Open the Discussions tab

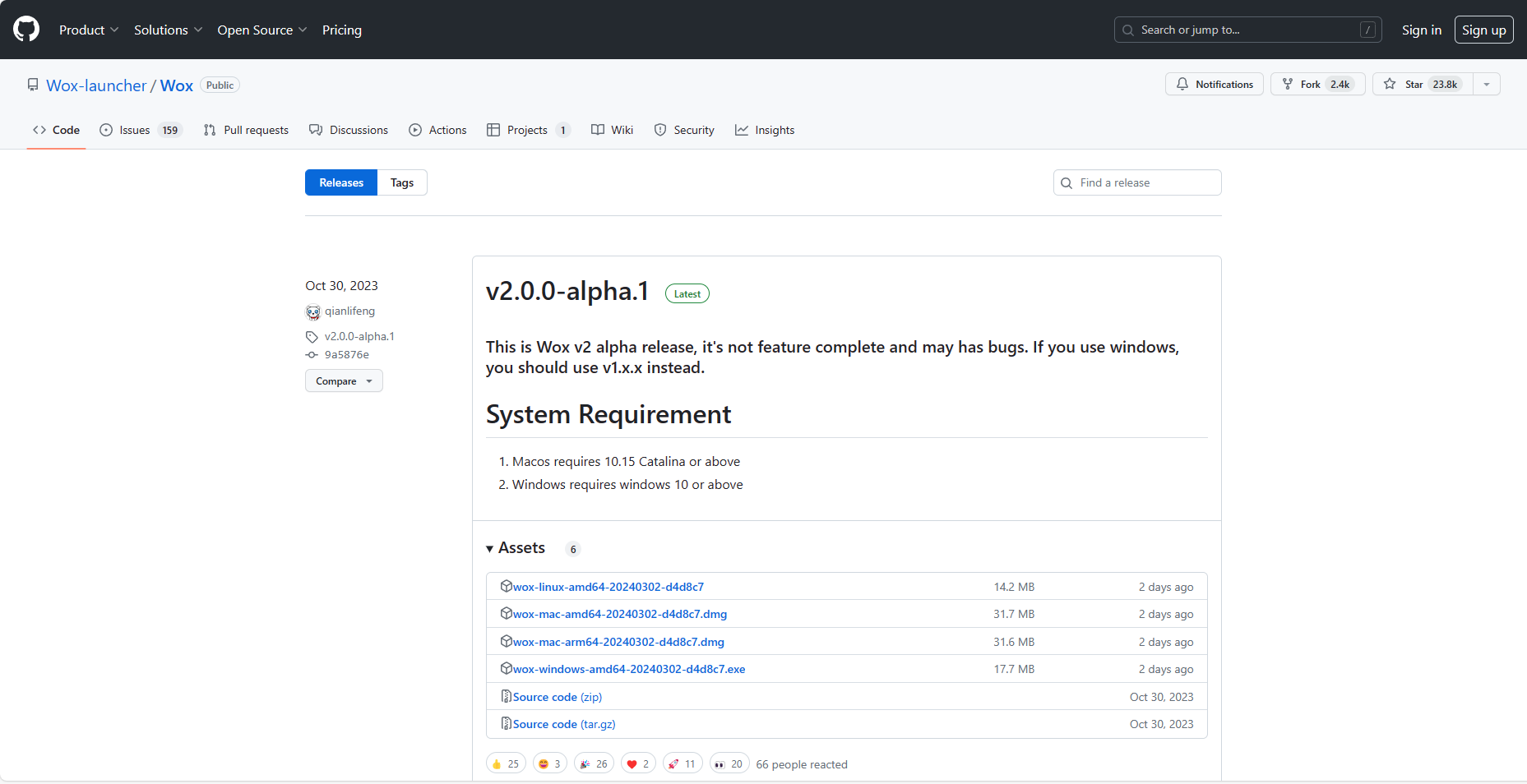click(349, 130)
